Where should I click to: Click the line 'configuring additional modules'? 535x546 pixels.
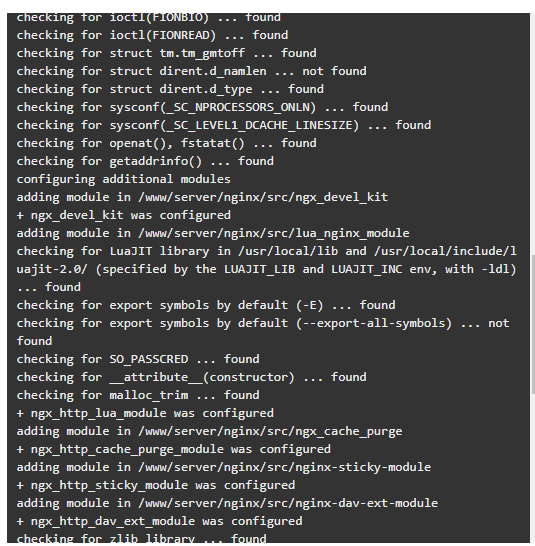coord(123,179)
